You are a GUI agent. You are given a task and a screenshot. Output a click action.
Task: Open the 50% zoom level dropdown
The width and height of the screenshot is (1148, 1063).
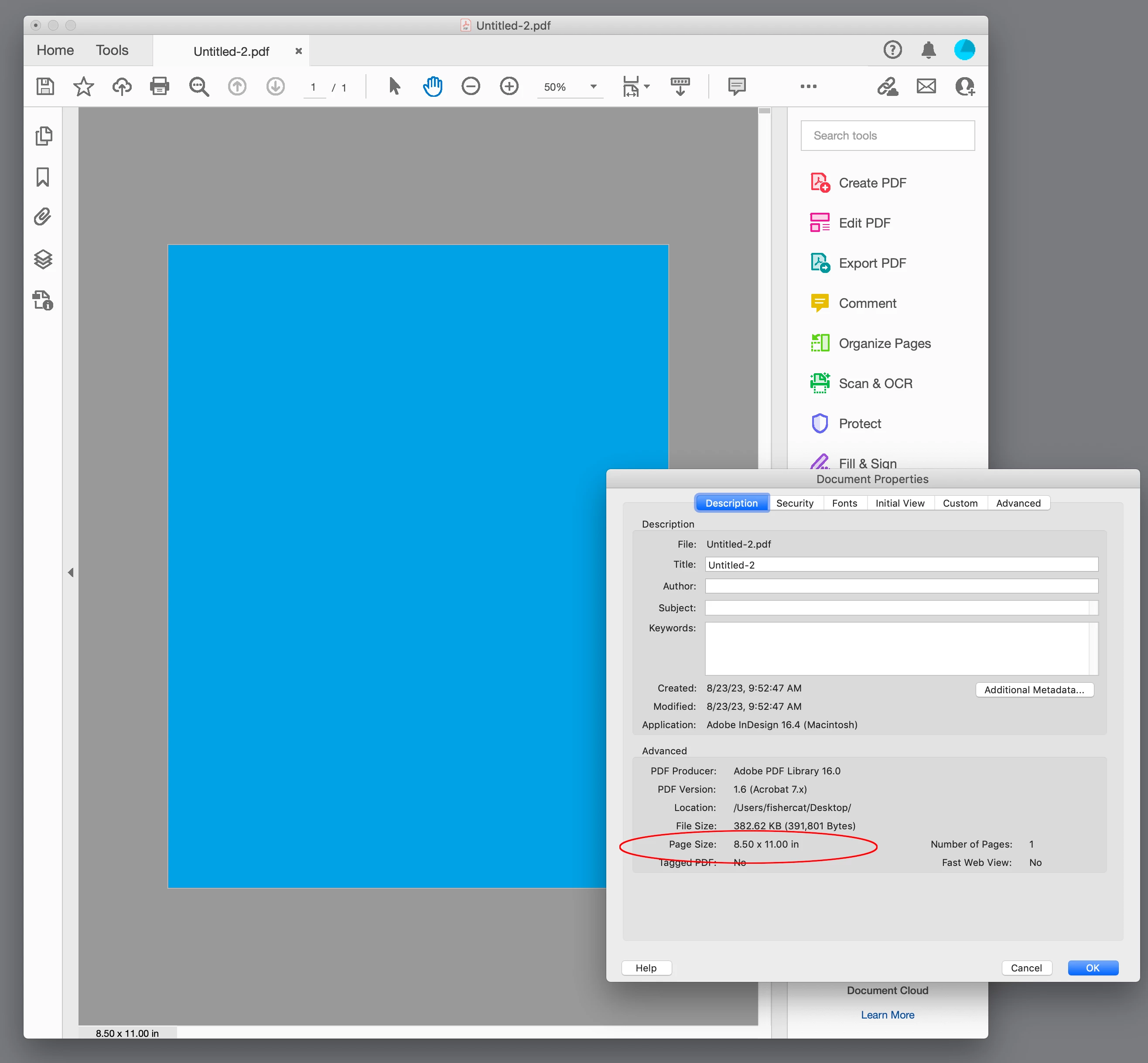coord(593,87)
